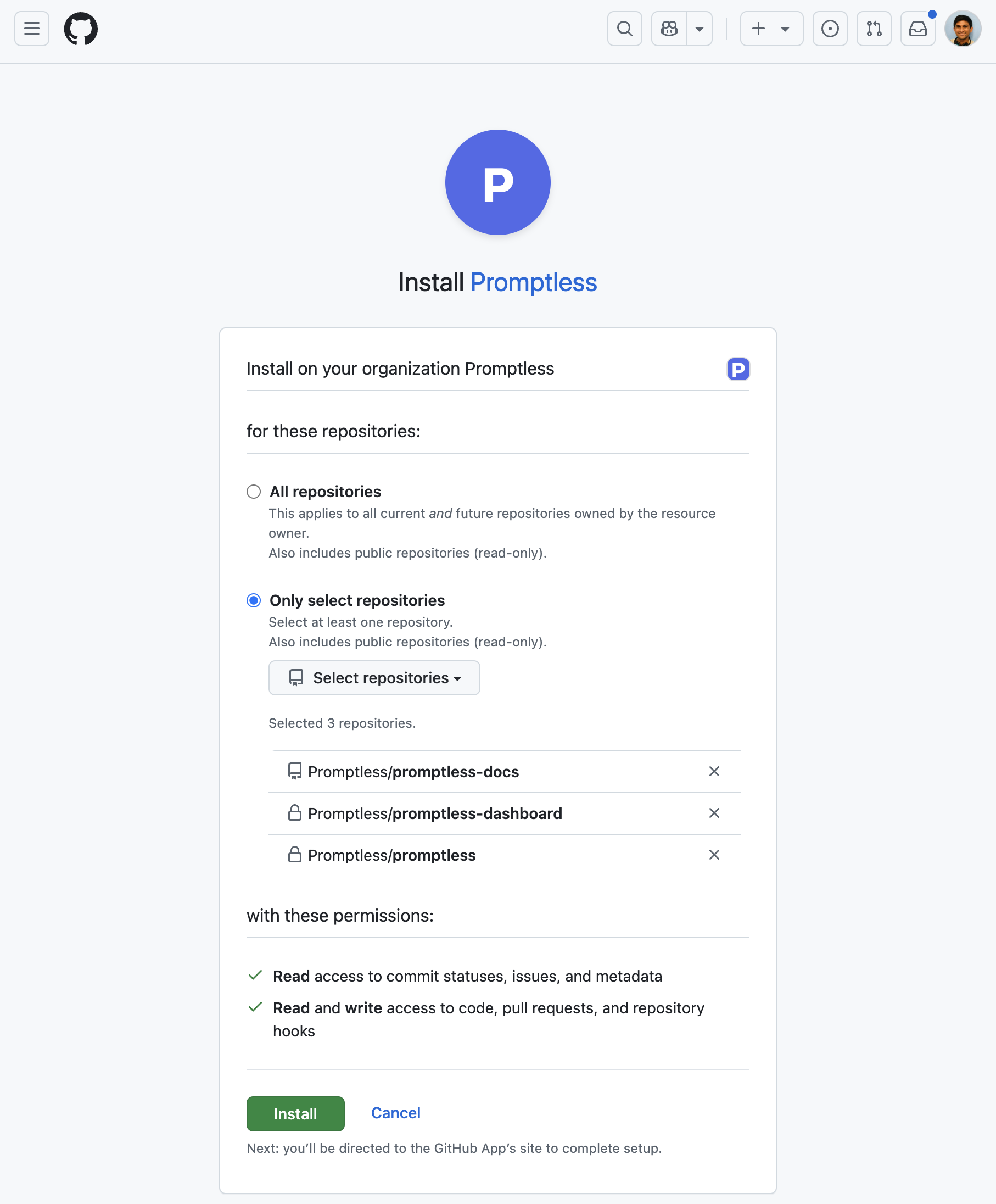This screenshot has width=996, height=1204.
Task: Open the navigation hamburger menu
Action: click(x=31, y=29)
